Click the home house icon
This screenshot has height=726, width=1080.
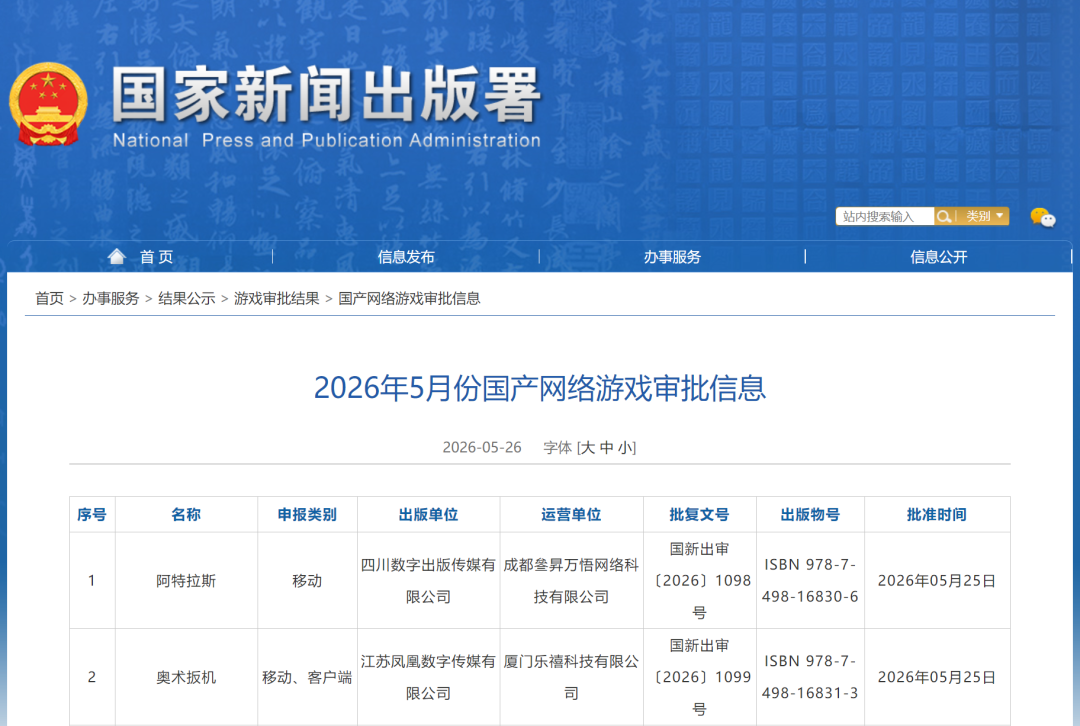[116, 256]
